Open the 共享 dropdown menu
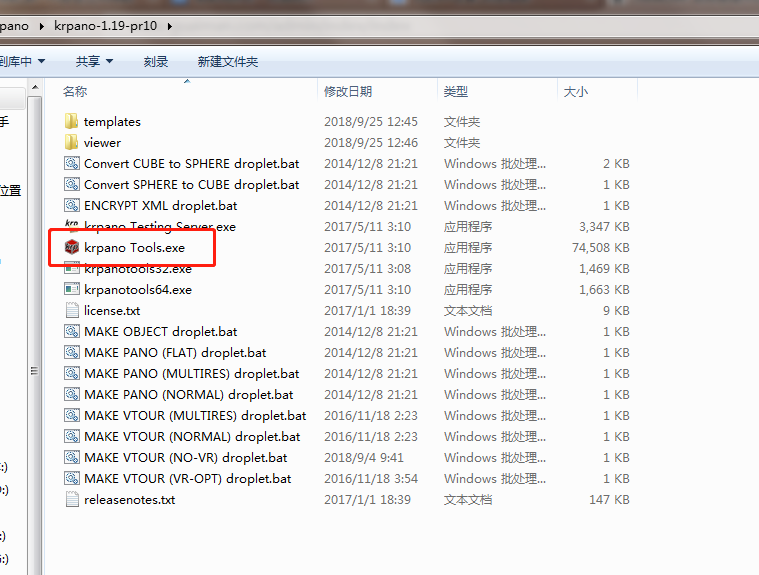 click(94, 61)
